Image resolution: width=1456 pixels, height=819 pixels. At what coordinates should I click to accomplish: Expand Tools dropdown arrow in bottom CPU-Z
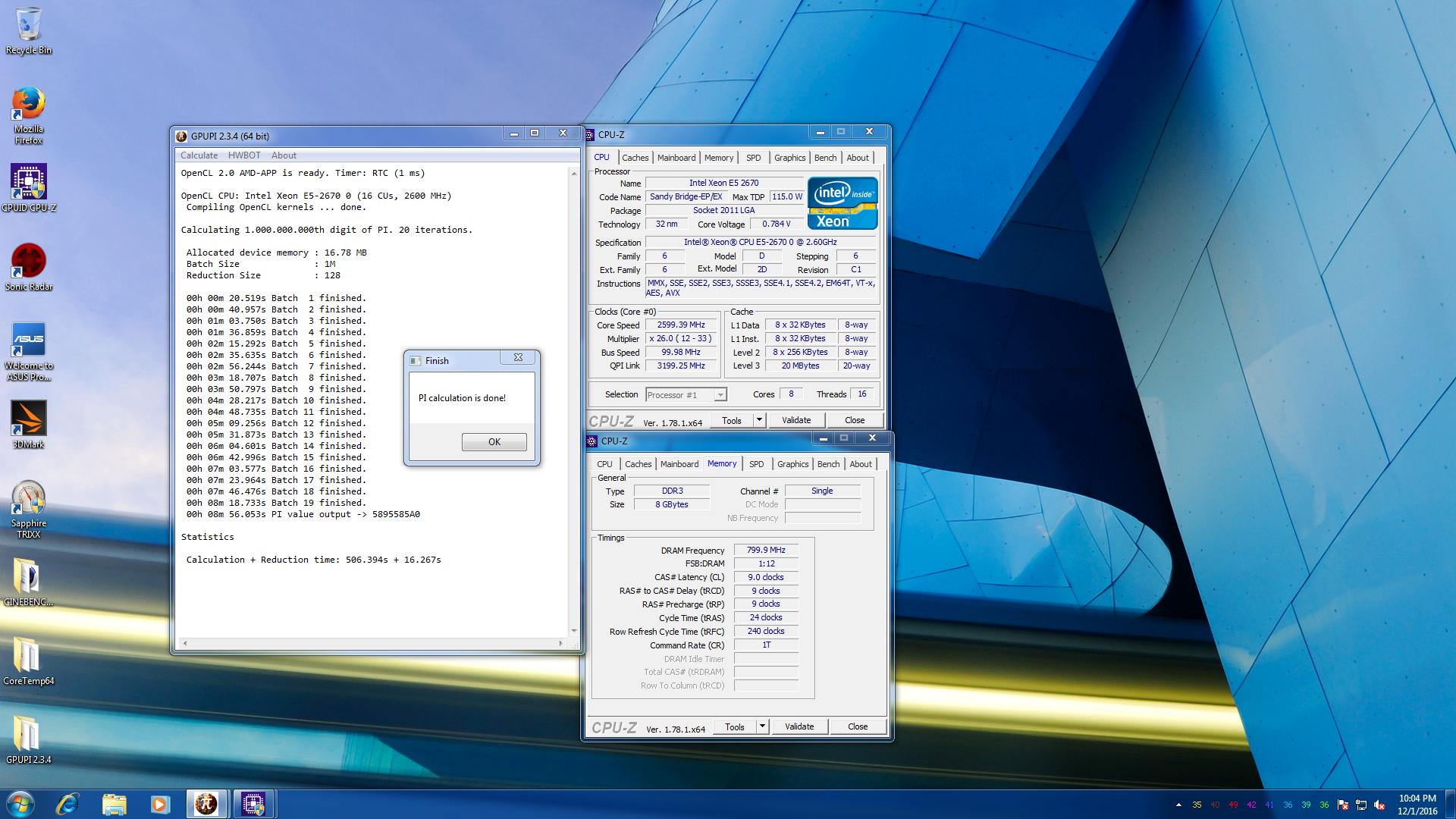click(x=761, y=727)
